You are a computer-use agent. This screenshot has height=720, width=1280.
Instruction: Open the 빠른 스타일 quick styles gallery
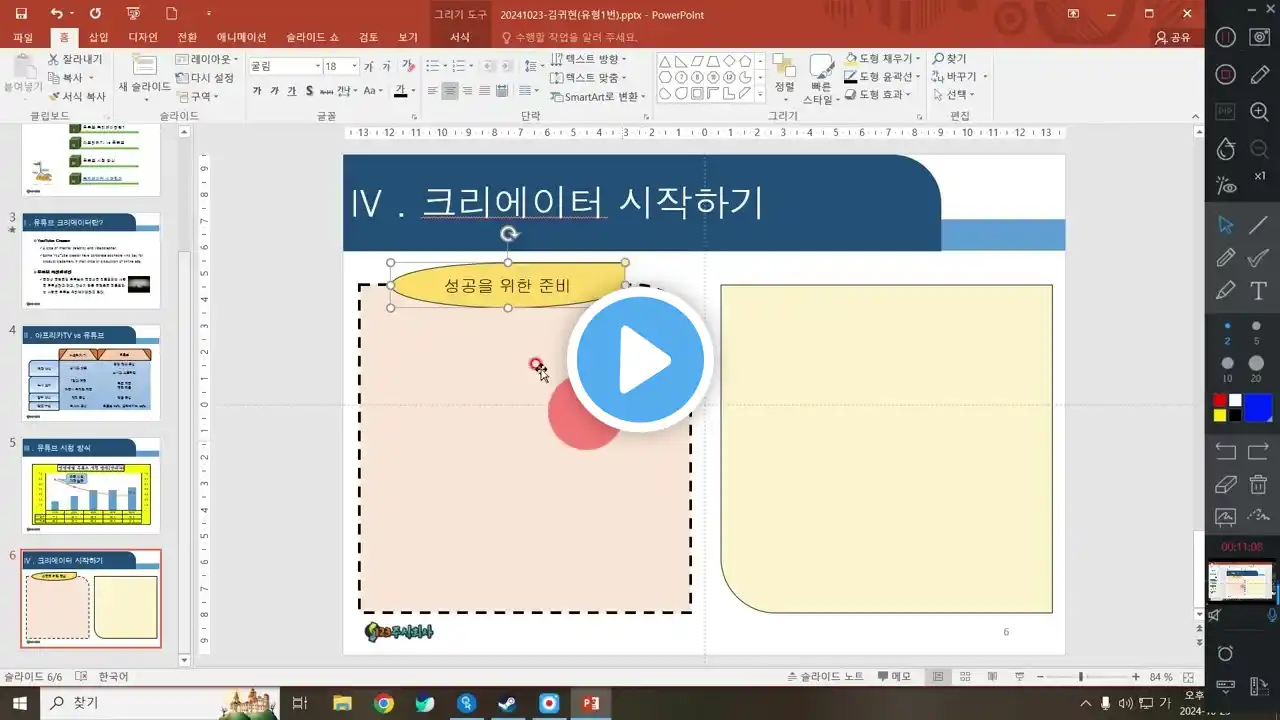[x=819, y=79]
